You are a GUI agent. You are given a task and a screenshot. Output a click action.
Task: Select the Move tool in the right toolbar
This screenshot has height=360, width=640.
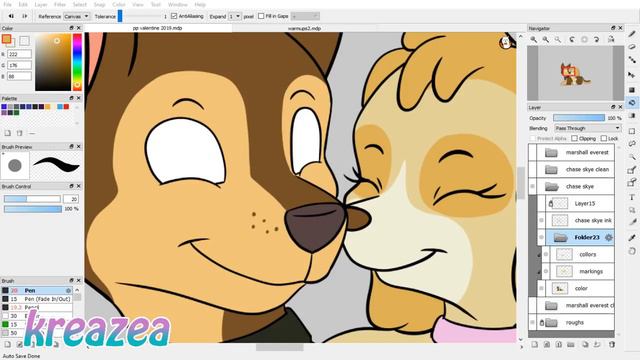click(632, 75)
